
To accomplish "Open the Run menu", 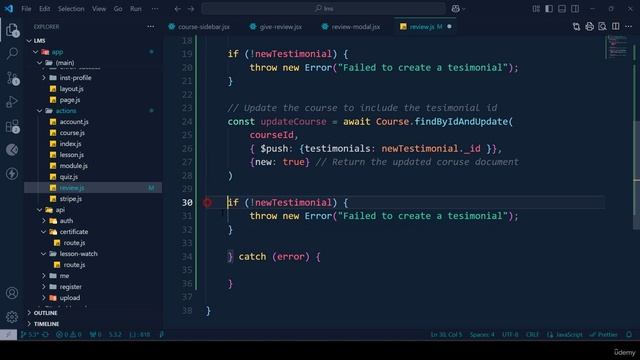I will [136, 9].
